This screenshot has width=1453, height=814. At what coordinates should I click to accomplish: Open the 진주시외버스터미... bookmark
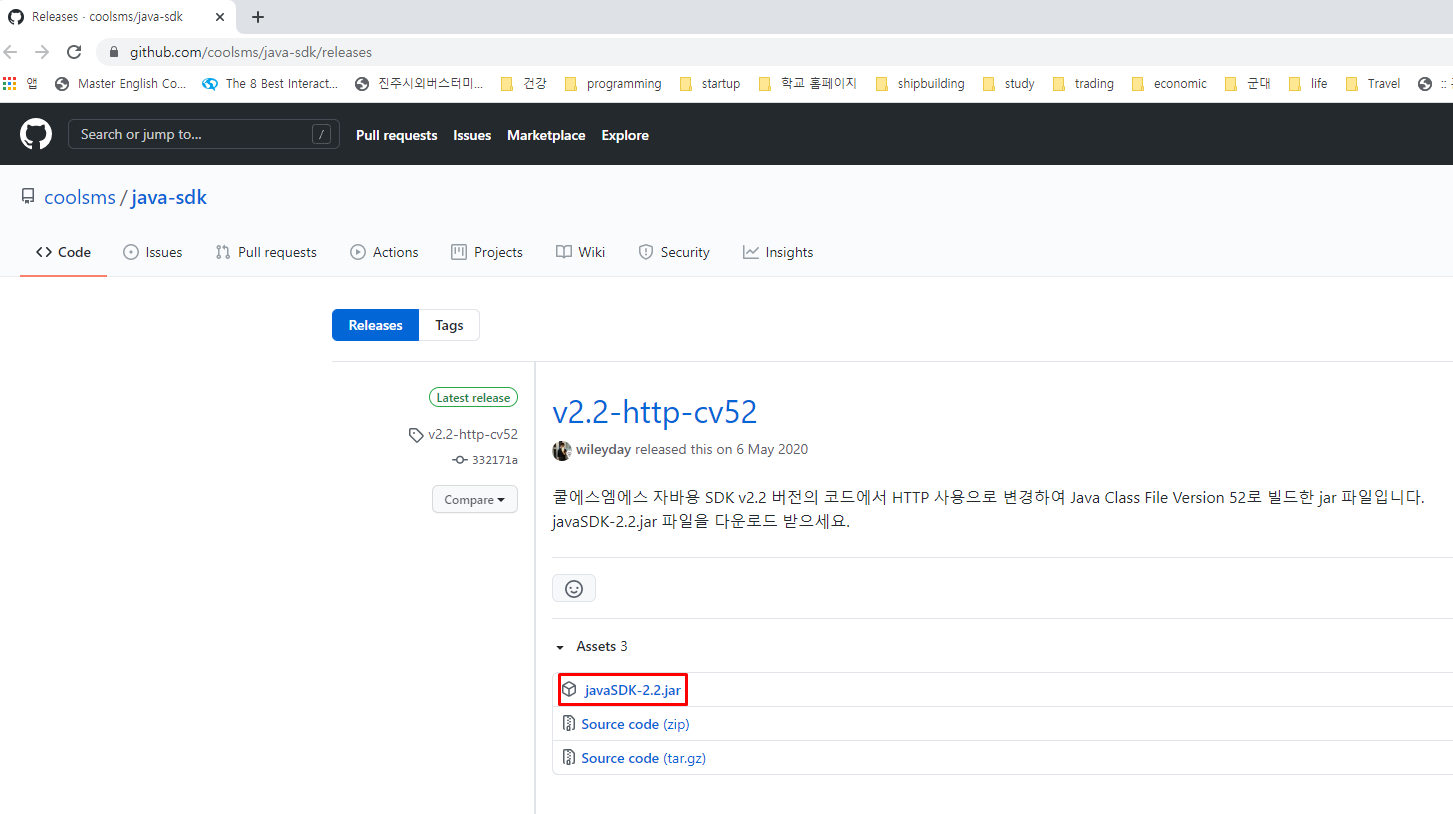(x=419, y=83)
